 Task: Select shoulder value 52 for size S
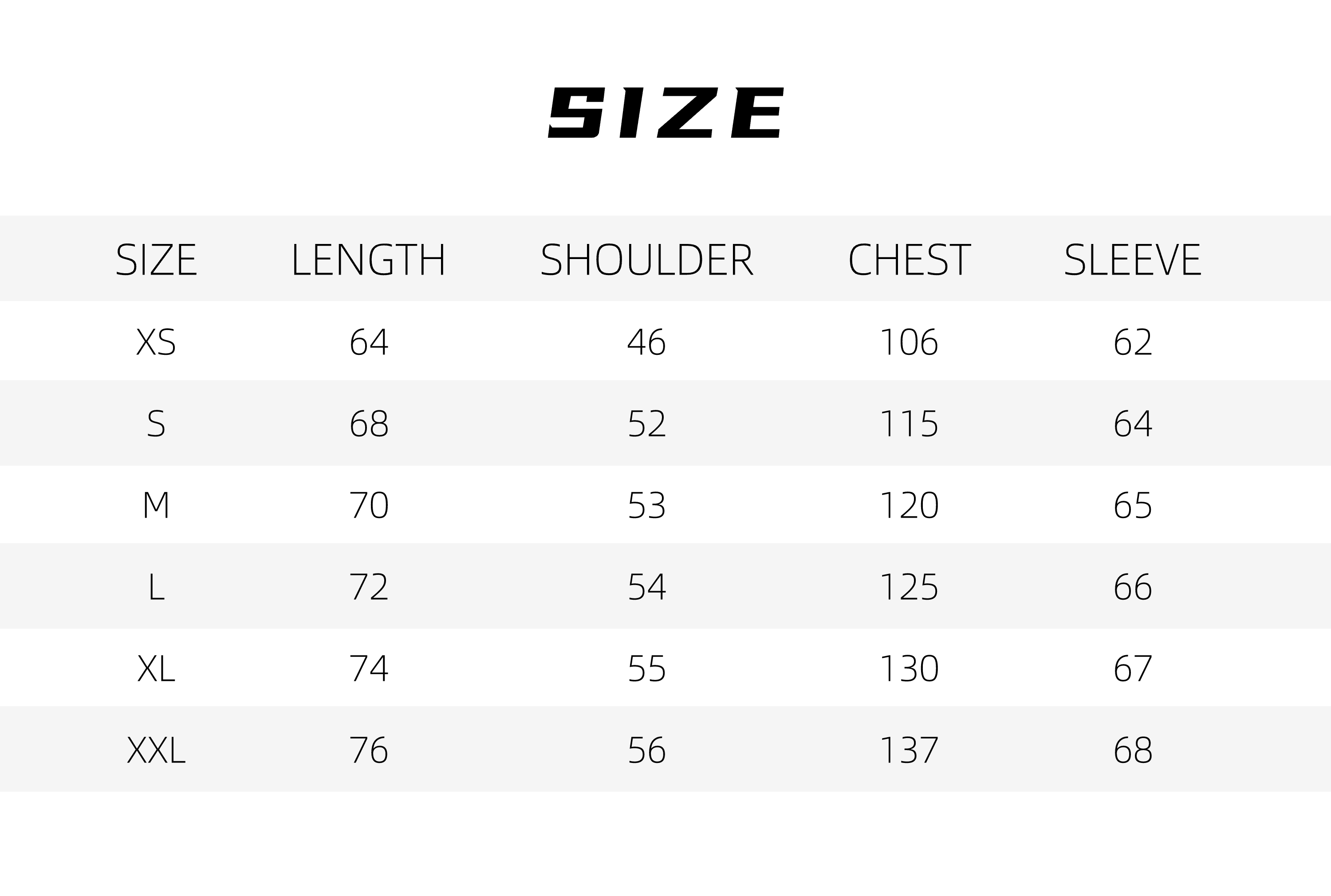647,424
